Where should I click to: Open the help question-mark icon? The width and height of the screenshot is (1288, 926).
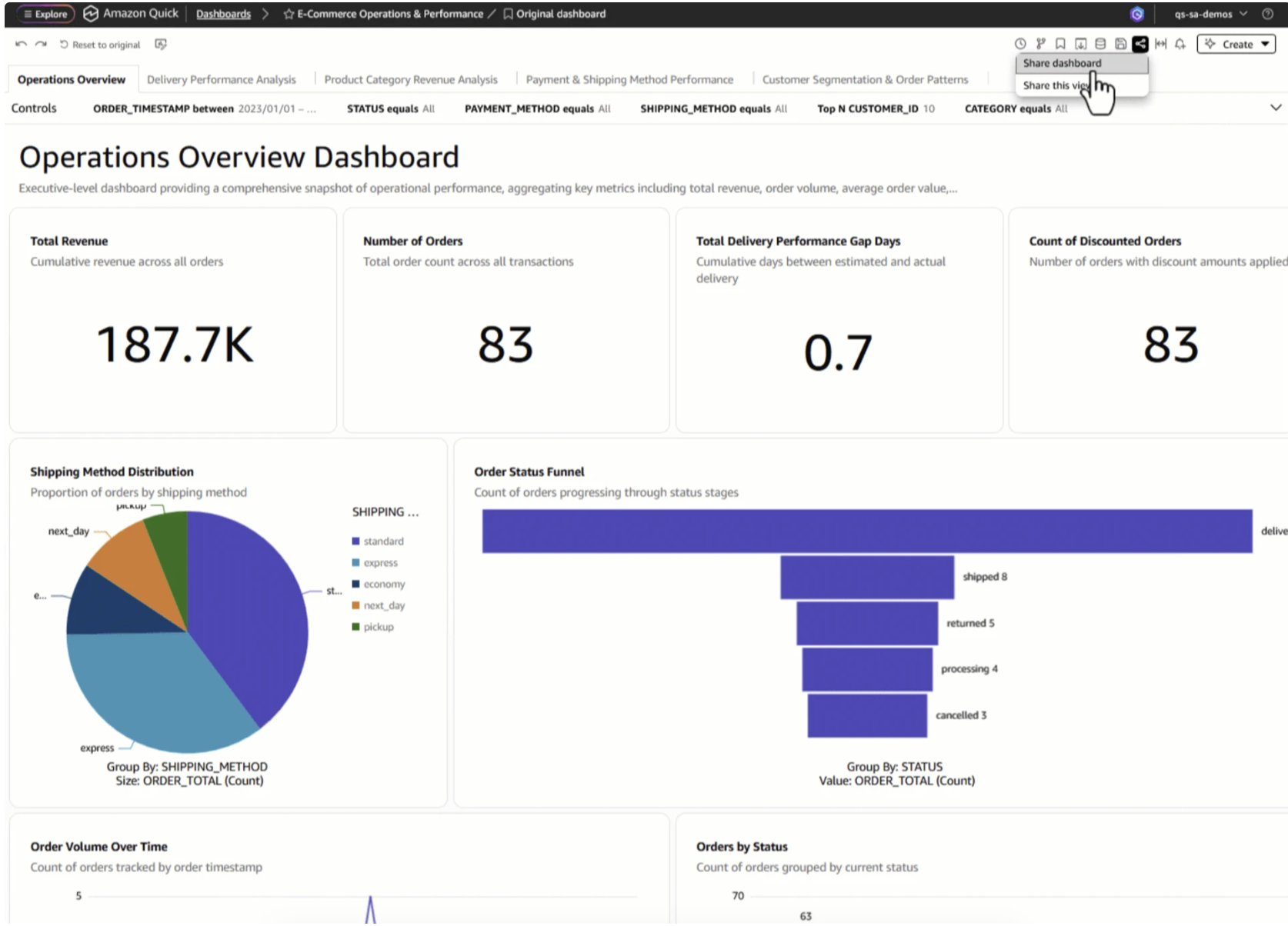coord(1267,14)
